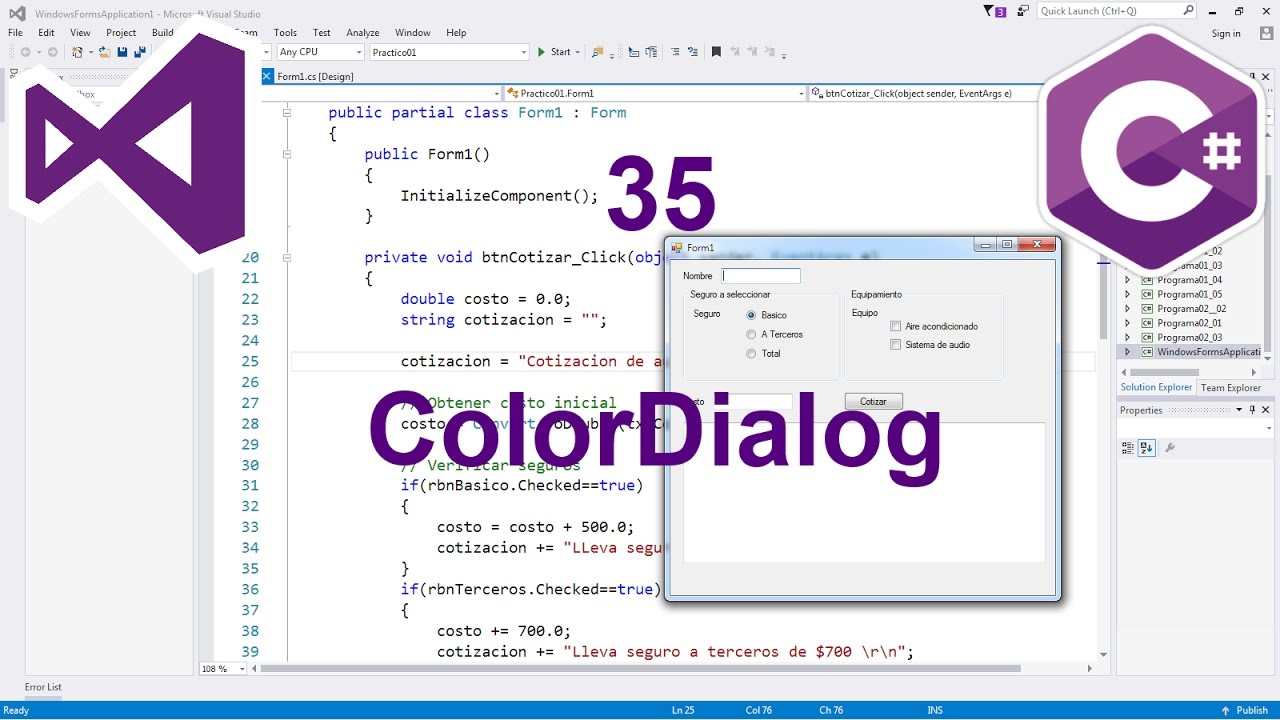
Task: Click the Save All disks icon
Action: click(140, 52)
